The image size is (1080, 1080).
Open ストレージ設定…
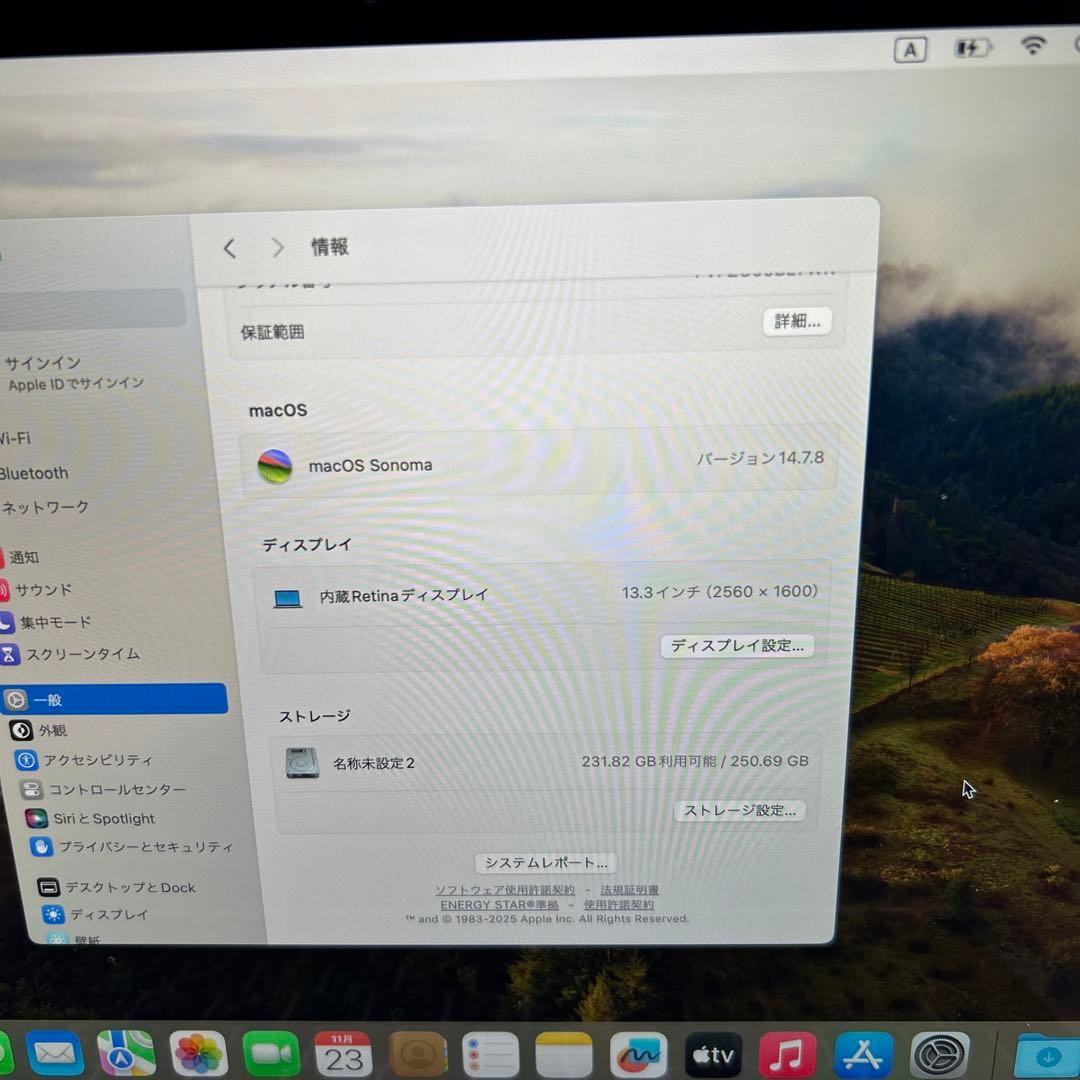[740, 810]
